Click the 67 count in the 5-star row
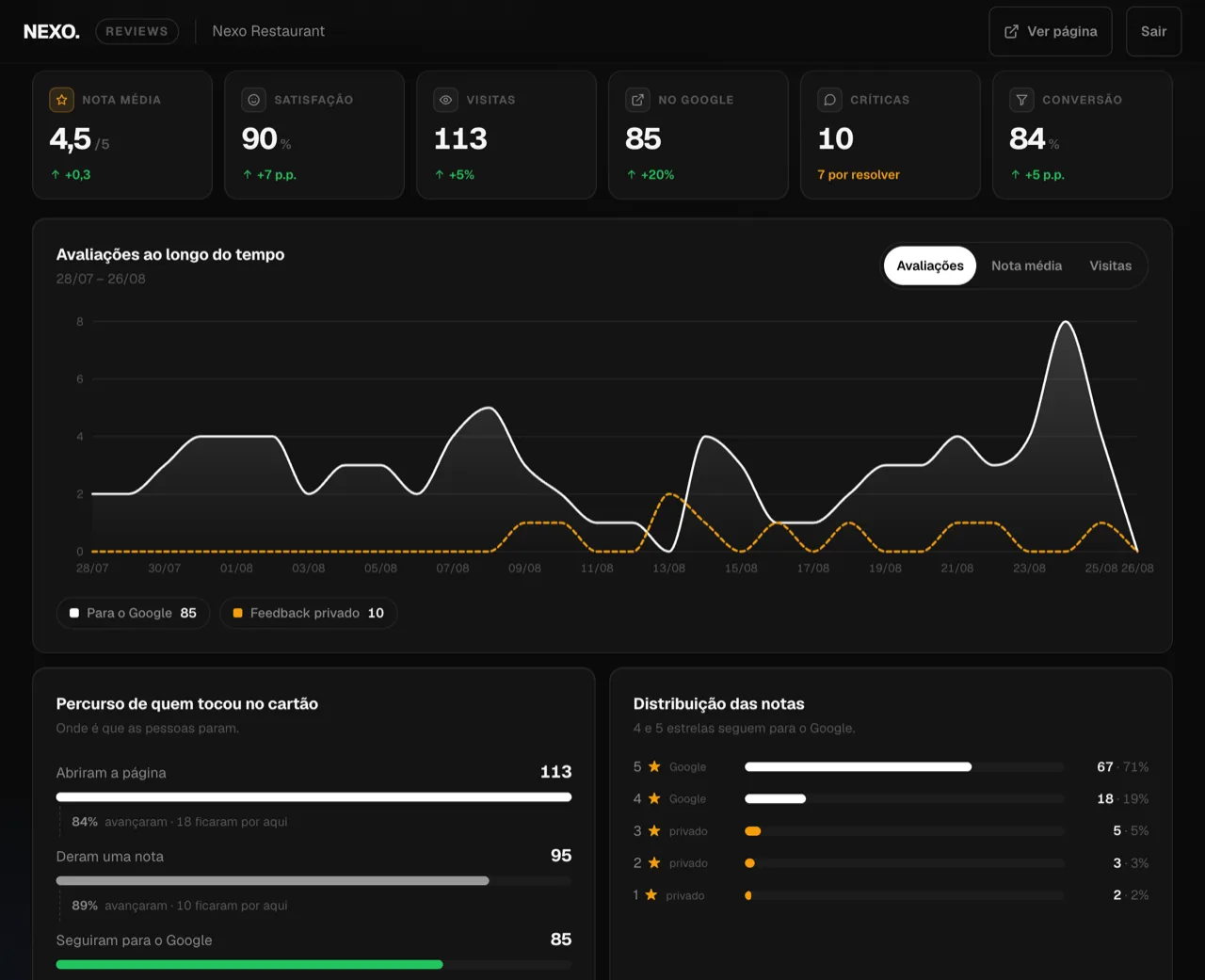Screen dimensions: 1205x980 (1105, 766)
